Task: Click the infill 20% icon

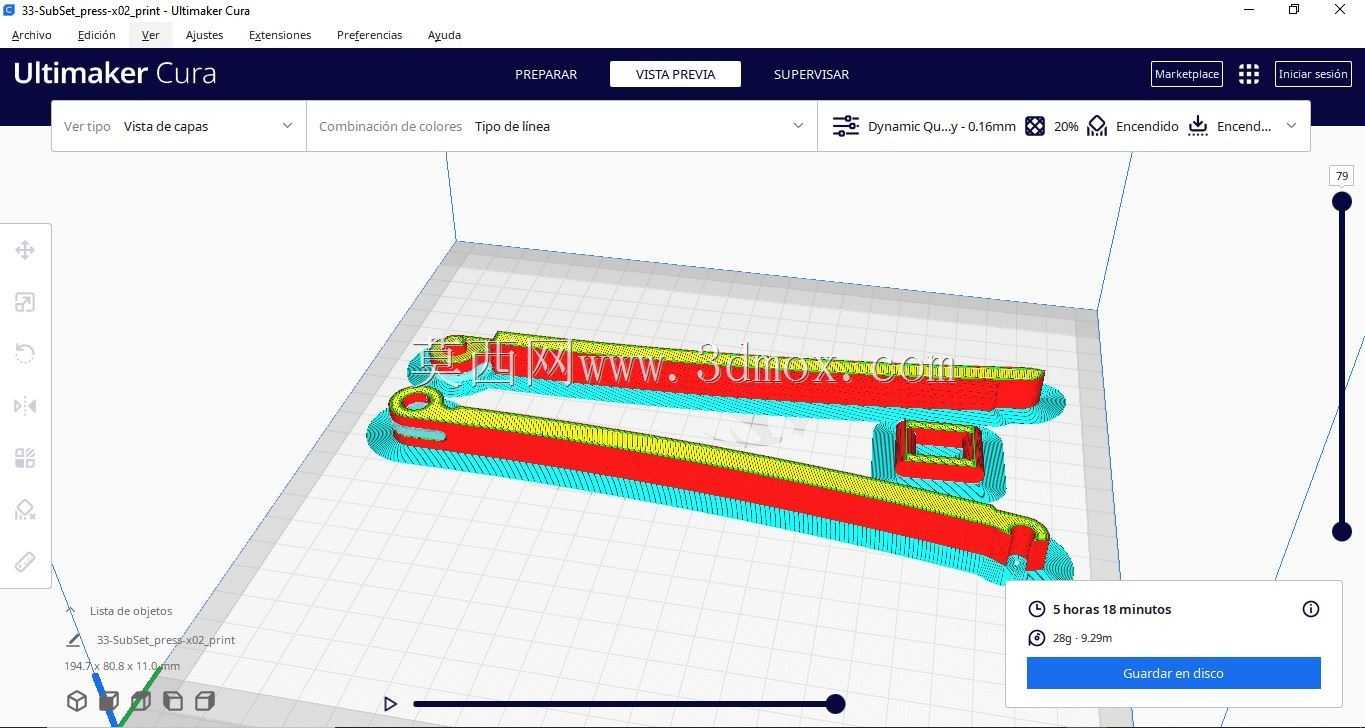Action: coord(1035,126)
